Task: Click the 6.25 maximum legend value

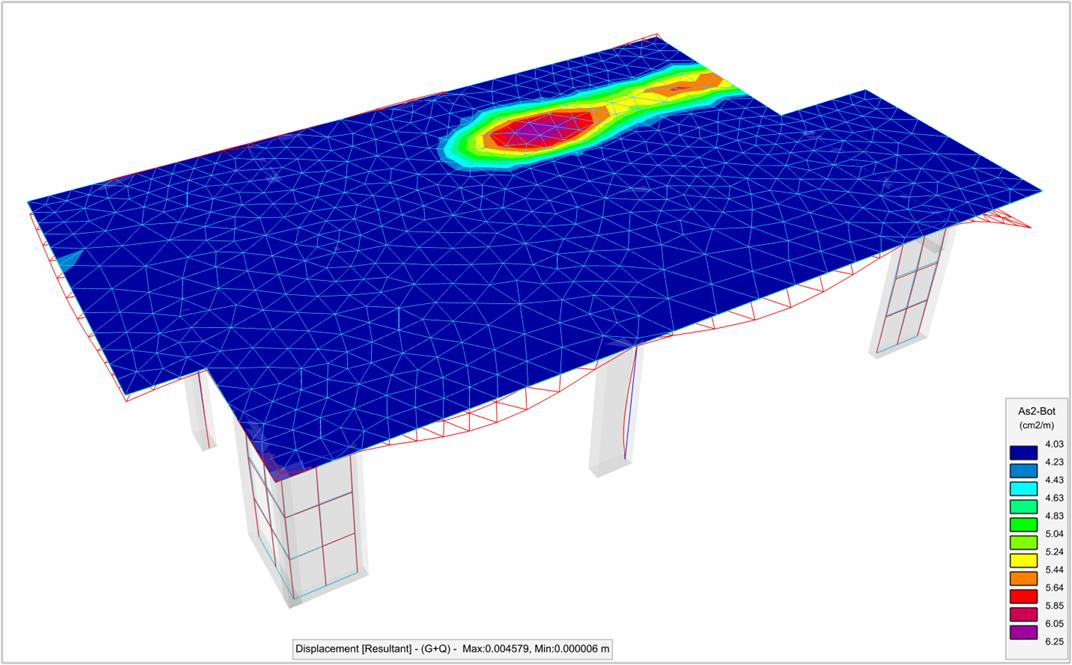Action: [1054, 641]
